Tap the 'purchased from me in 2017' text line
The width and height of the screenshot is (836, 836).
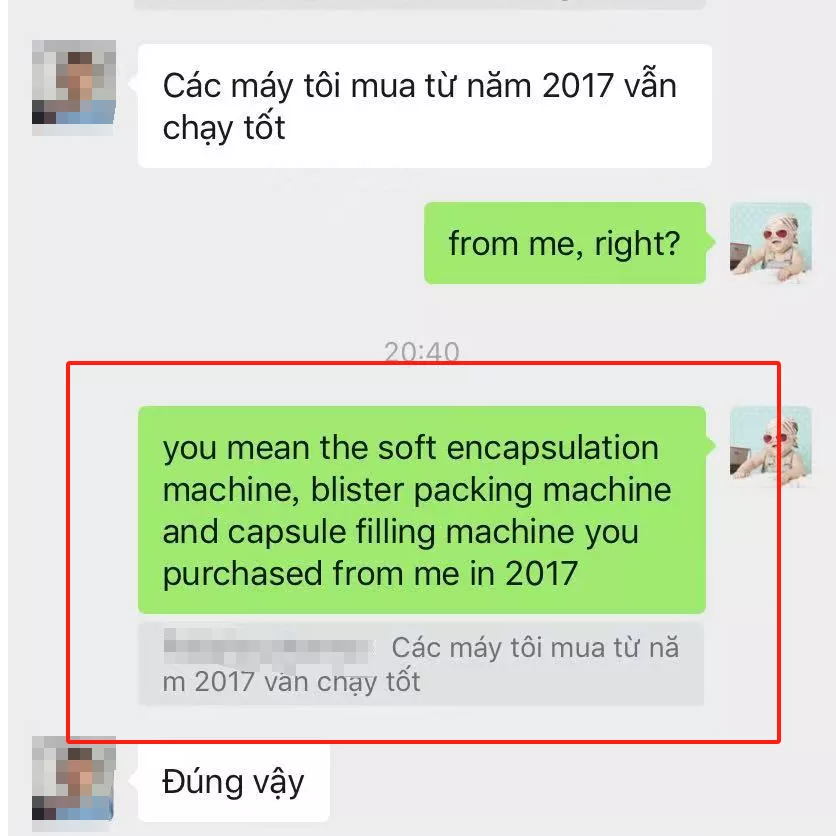[370, 574]
